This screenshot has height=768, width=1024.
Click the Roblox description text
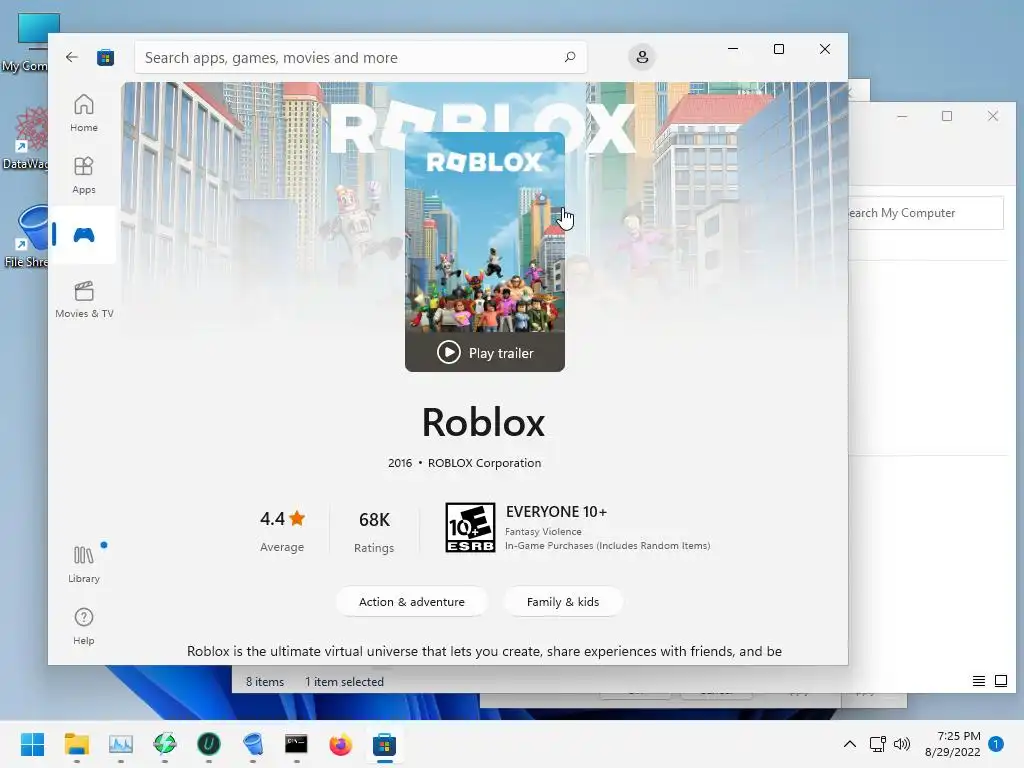coord(484,651)
